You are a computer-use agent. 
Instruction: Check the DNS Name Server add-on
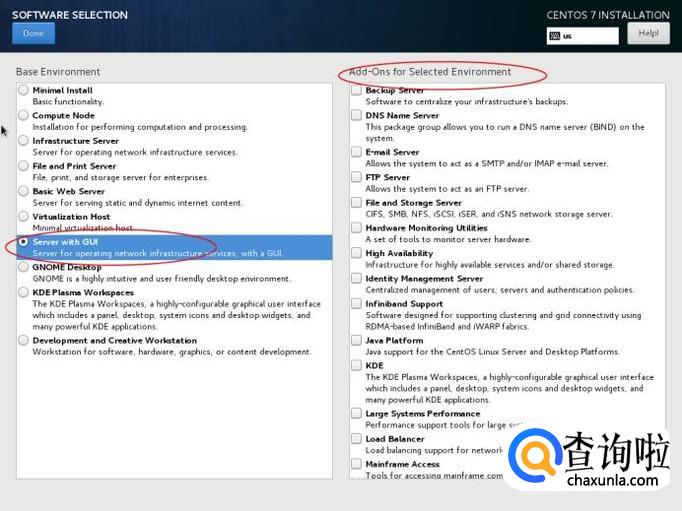click(x=357, y=115)
